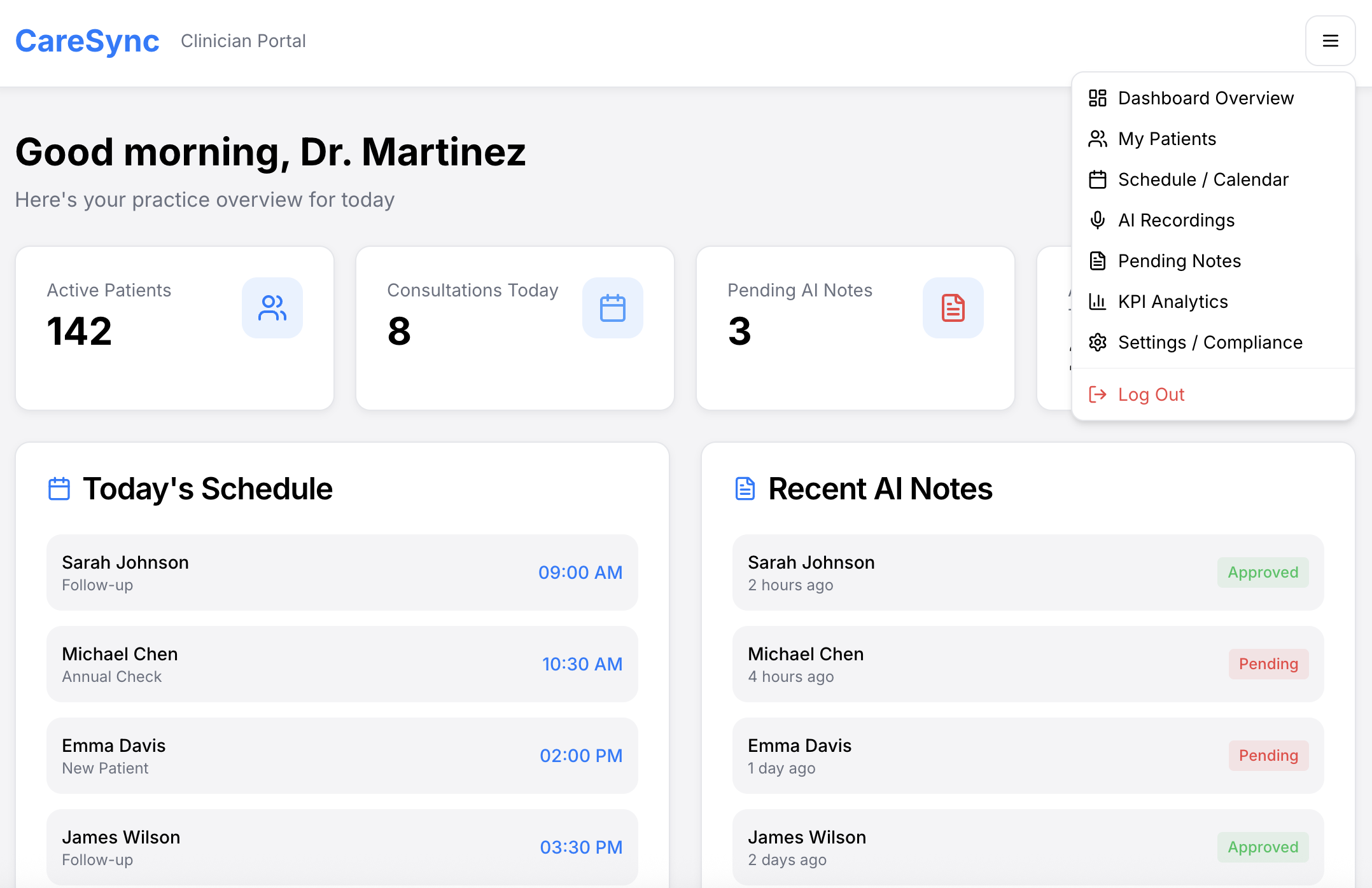Go to Pending Notes in menu
Screen dimensions: 1372x888
tap(1179, 261)
